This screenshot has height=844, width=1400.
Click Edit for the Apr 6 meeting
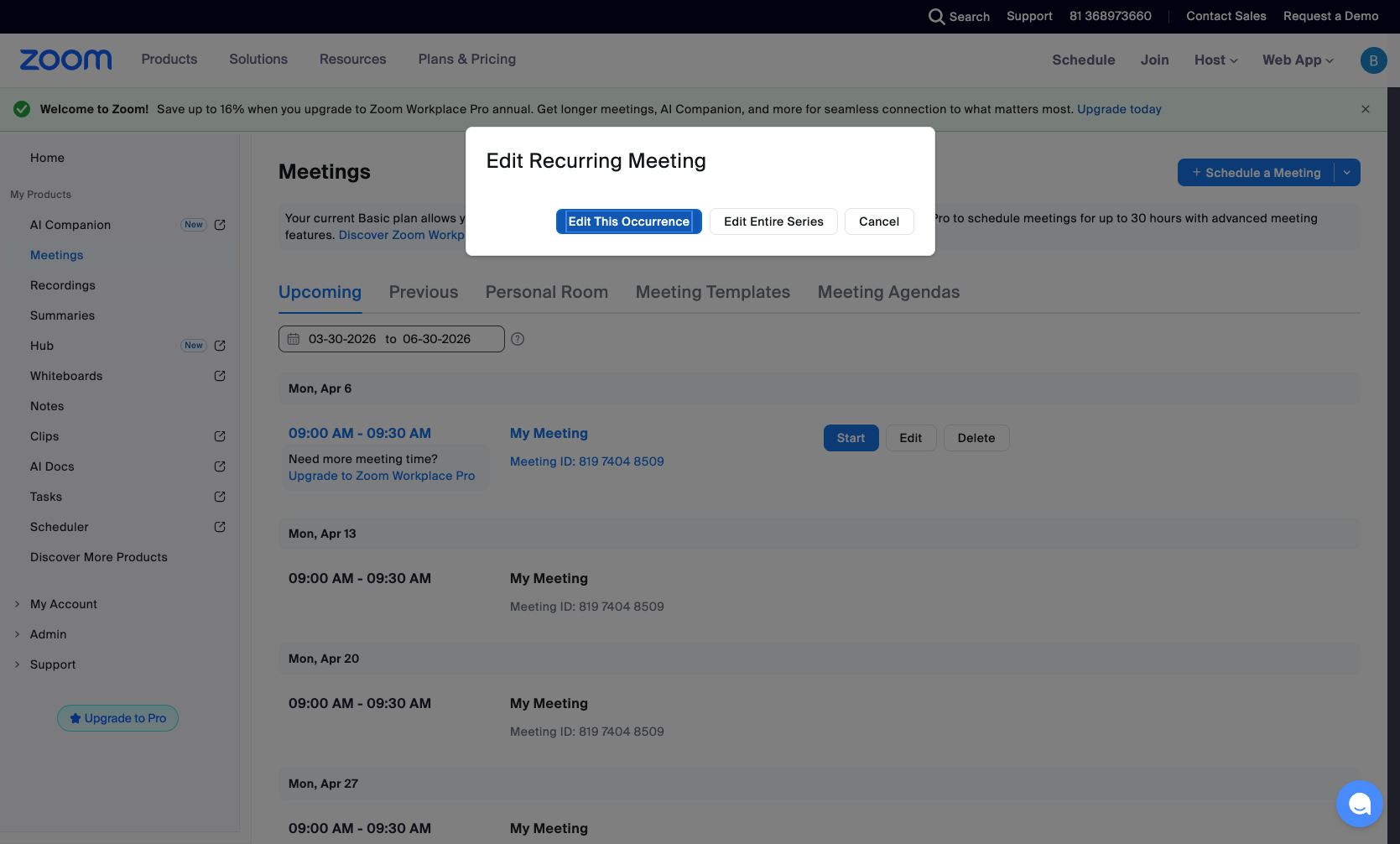point(911,438)
